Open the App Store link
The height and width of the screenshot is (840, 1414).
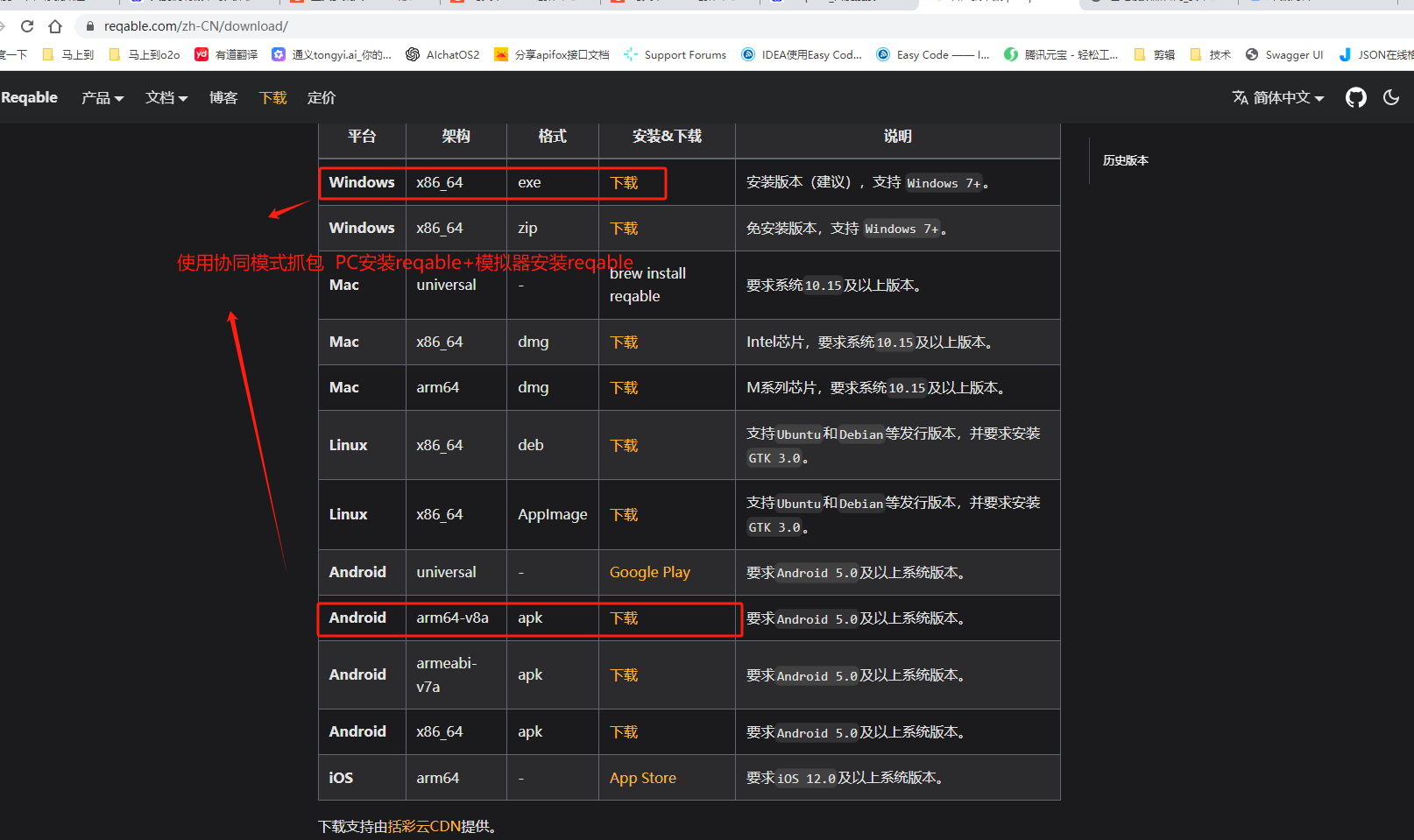click(x=643, y=778)
